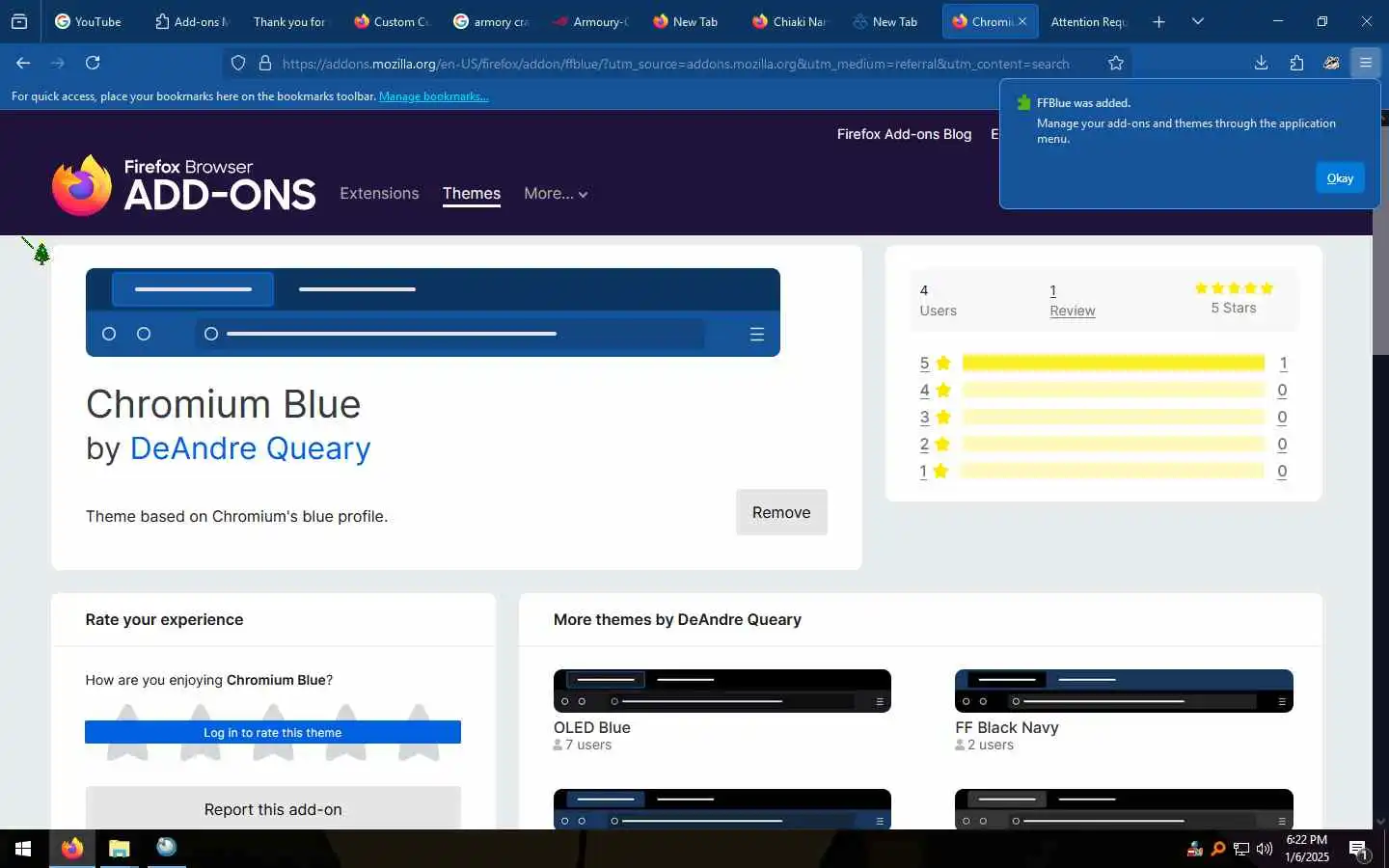Open tracking protection shield icon

click(x=238, y=64)
